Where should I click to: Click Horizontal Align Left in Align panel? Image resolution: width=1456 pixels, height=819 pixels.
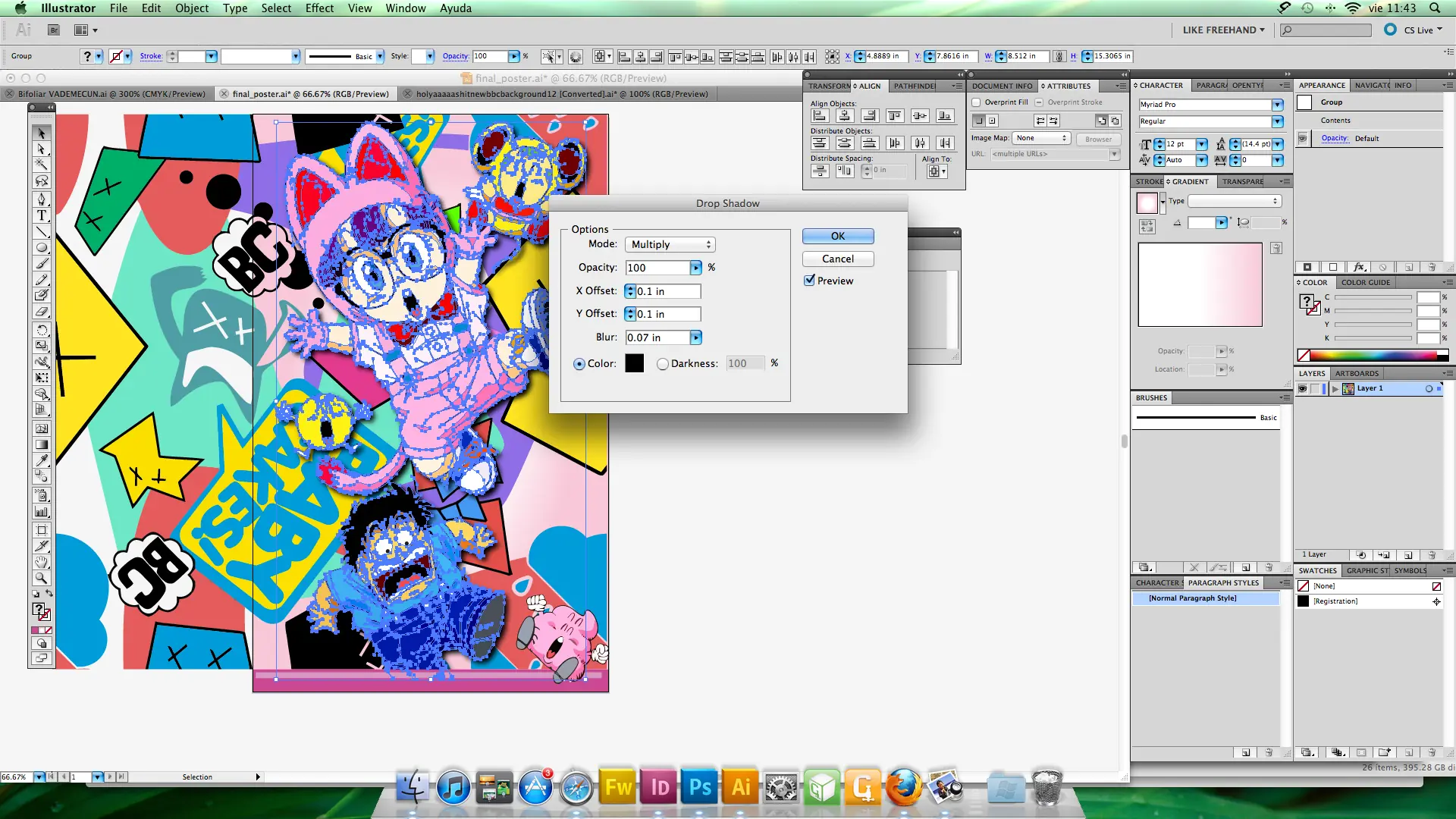[x=819, y=115]
